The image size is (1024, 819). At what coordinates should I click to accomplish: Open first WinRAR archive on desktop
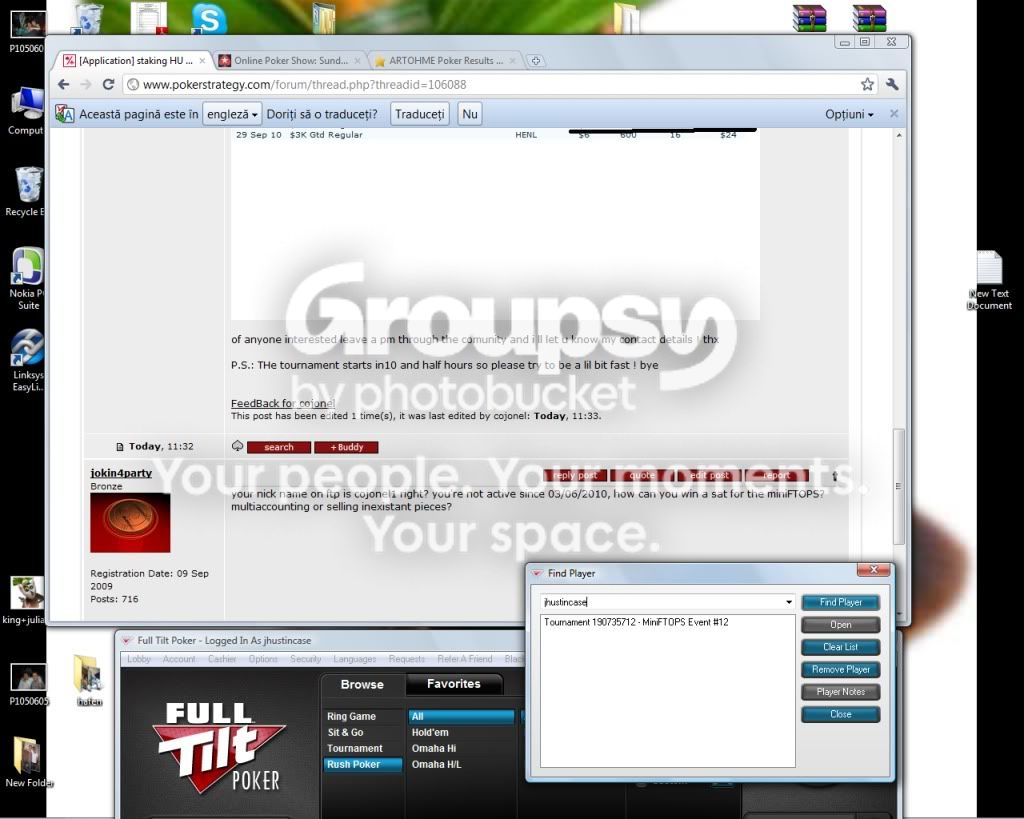coord(809,18)
